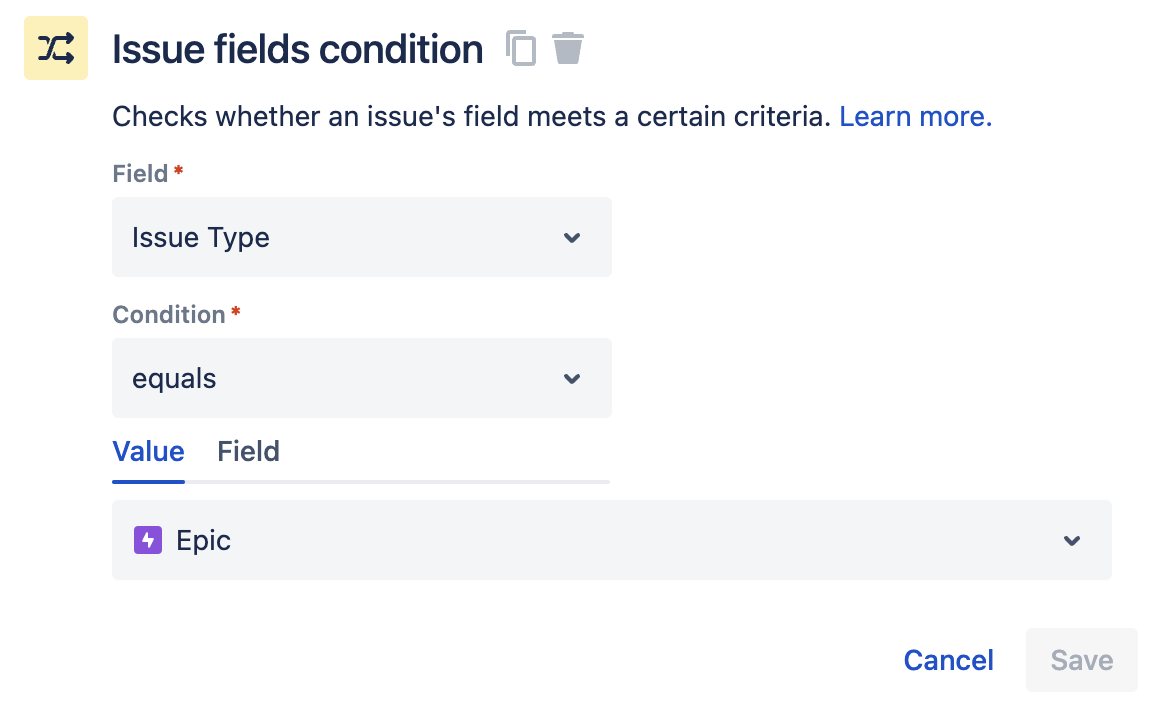The width and height of the screenshot is (1162, 722).
Task: Select the Value tab
Action: pyautogui.click(x=148, y=451)
